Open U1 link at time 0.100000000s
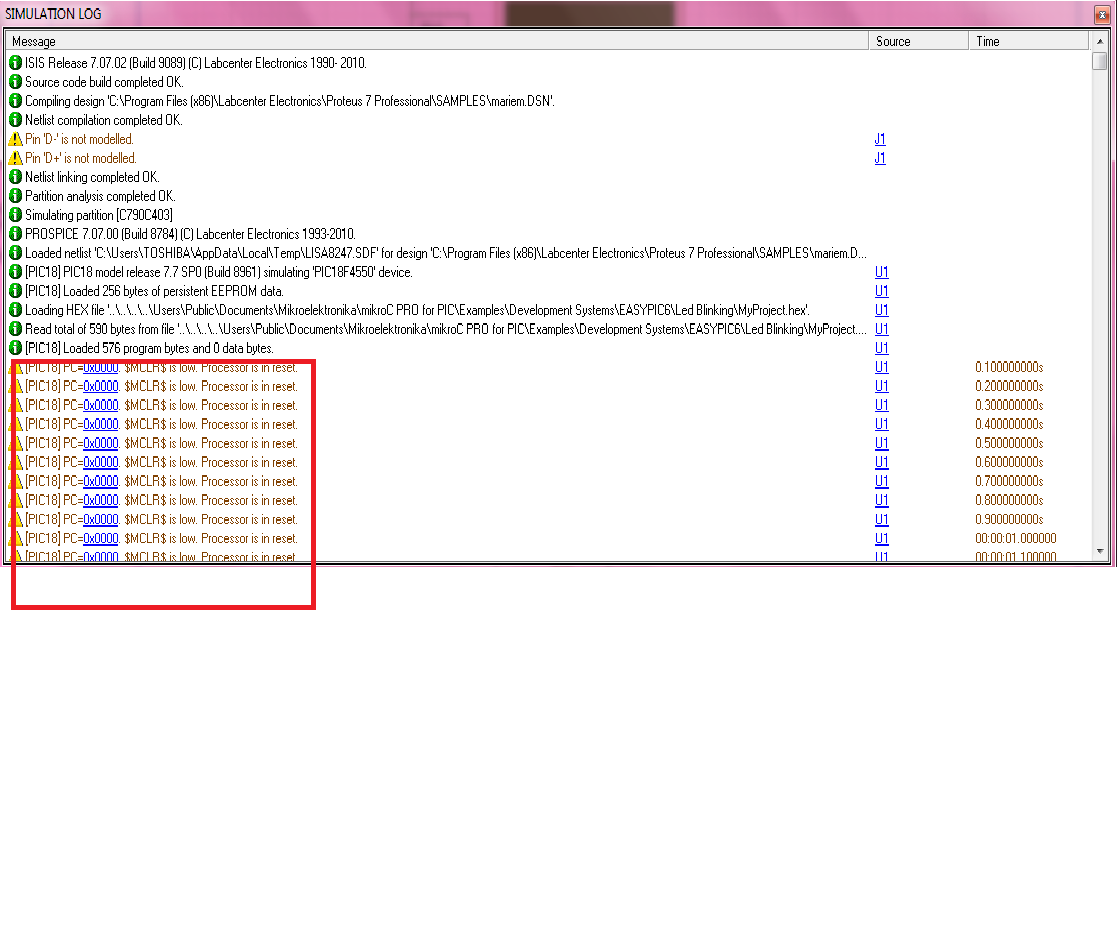The image size is (1117, 948). coord(881,368)
